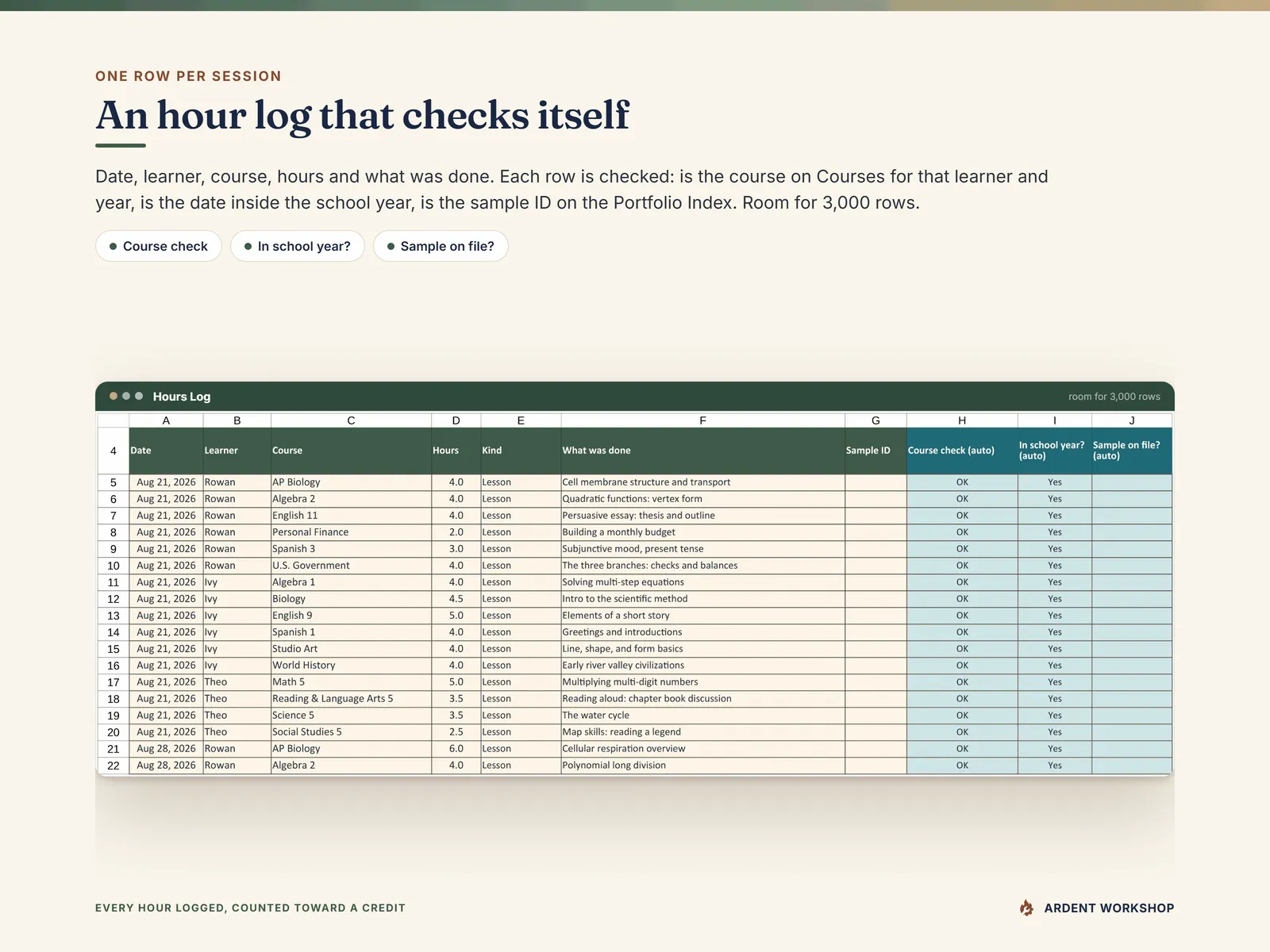Click the 'room for 3,000 rows' label
Viewport: 1270px width, 952px height.
click(x=1114, y=397)
